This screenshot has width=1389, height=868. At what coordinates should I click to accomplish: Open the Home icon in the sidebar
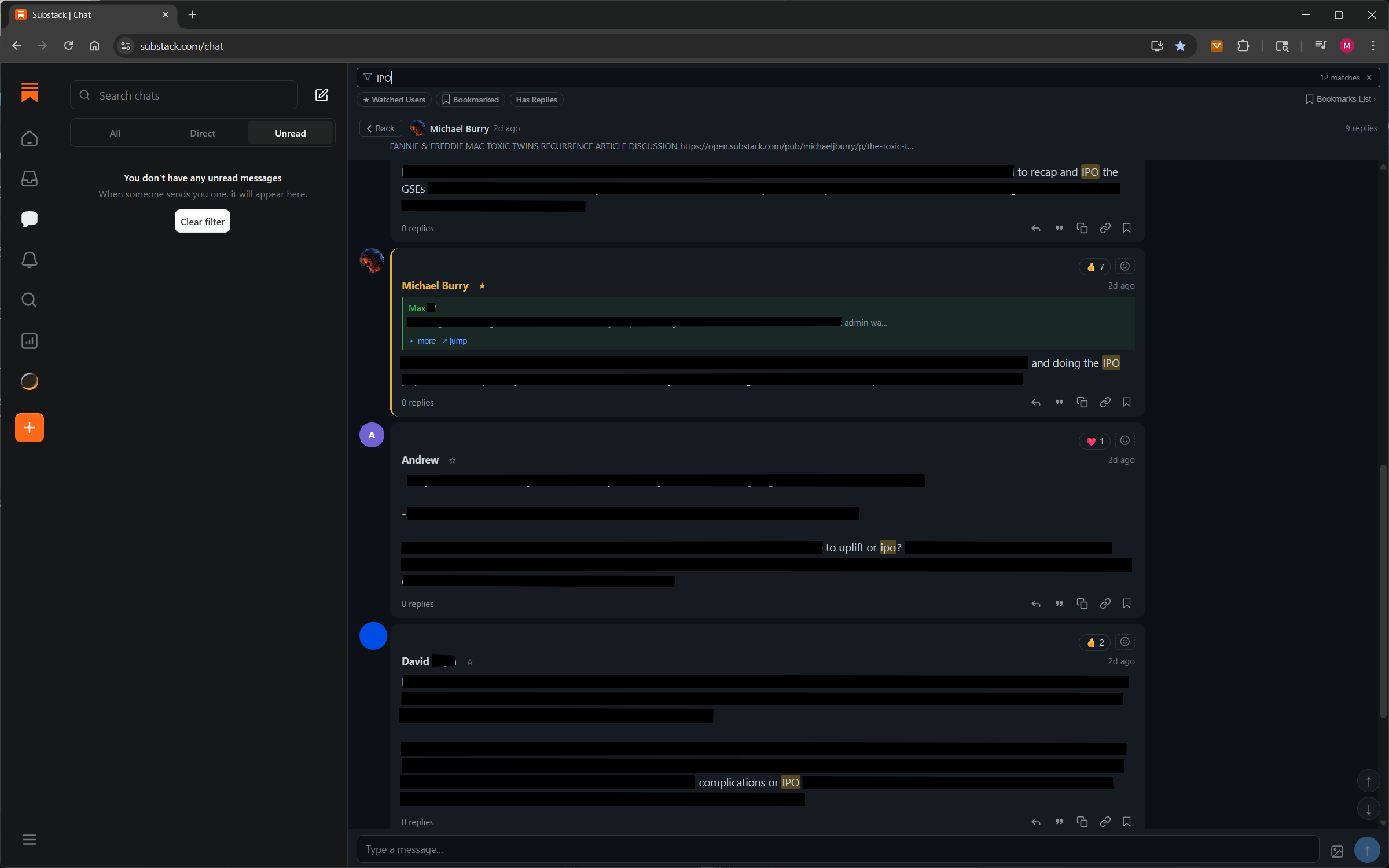29,138
